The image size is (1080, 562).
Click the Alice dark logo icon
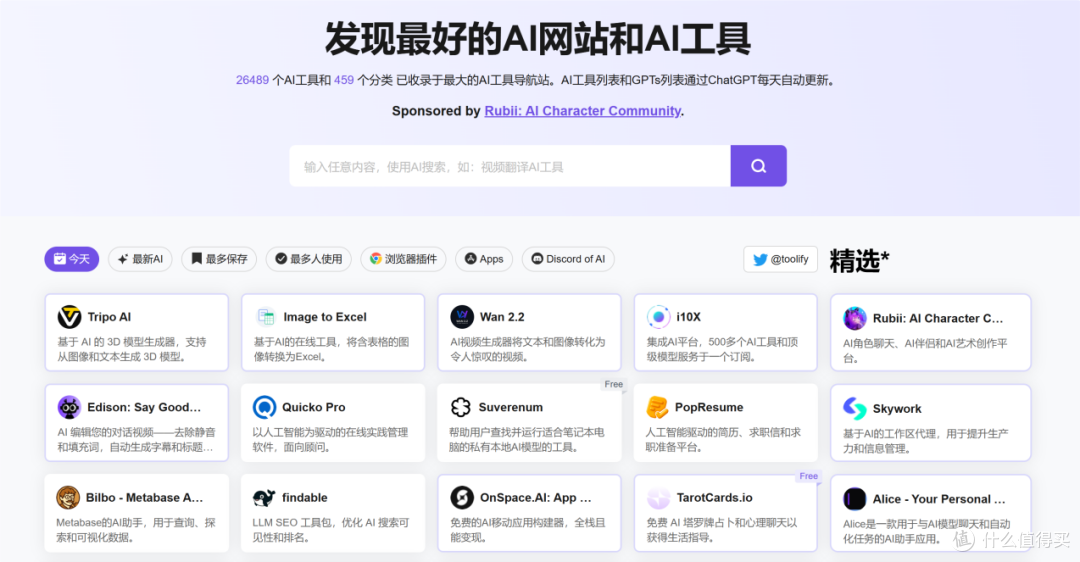pos(855,499)
